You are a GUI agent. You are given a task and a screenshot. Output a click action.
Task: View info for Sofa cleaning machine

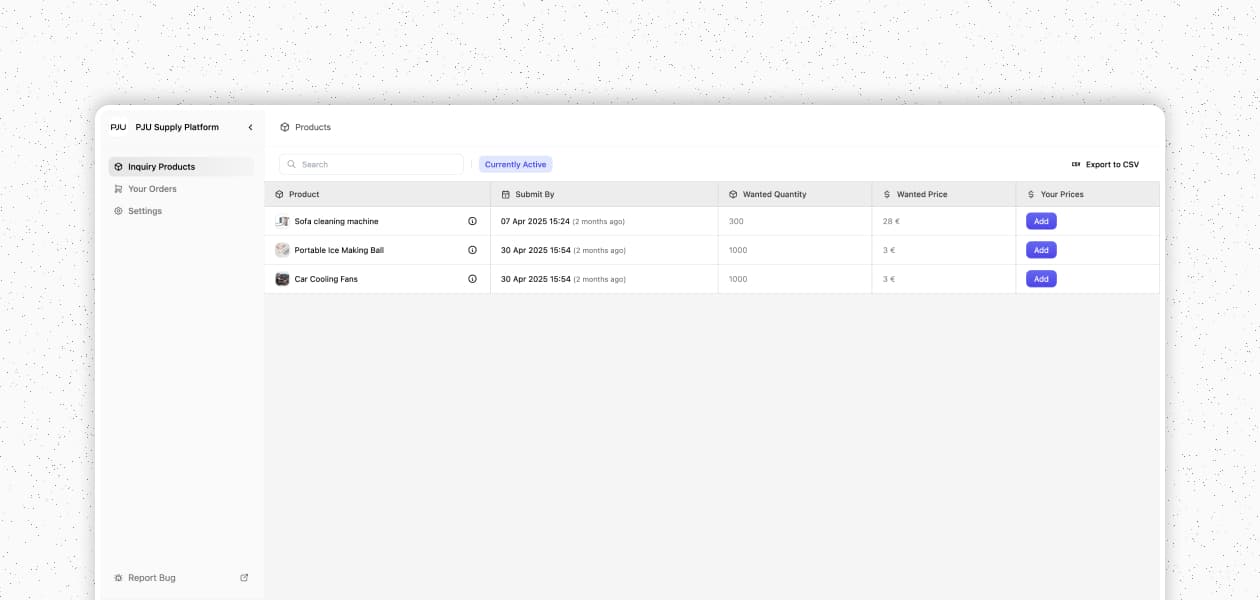(x=472, y=221)
